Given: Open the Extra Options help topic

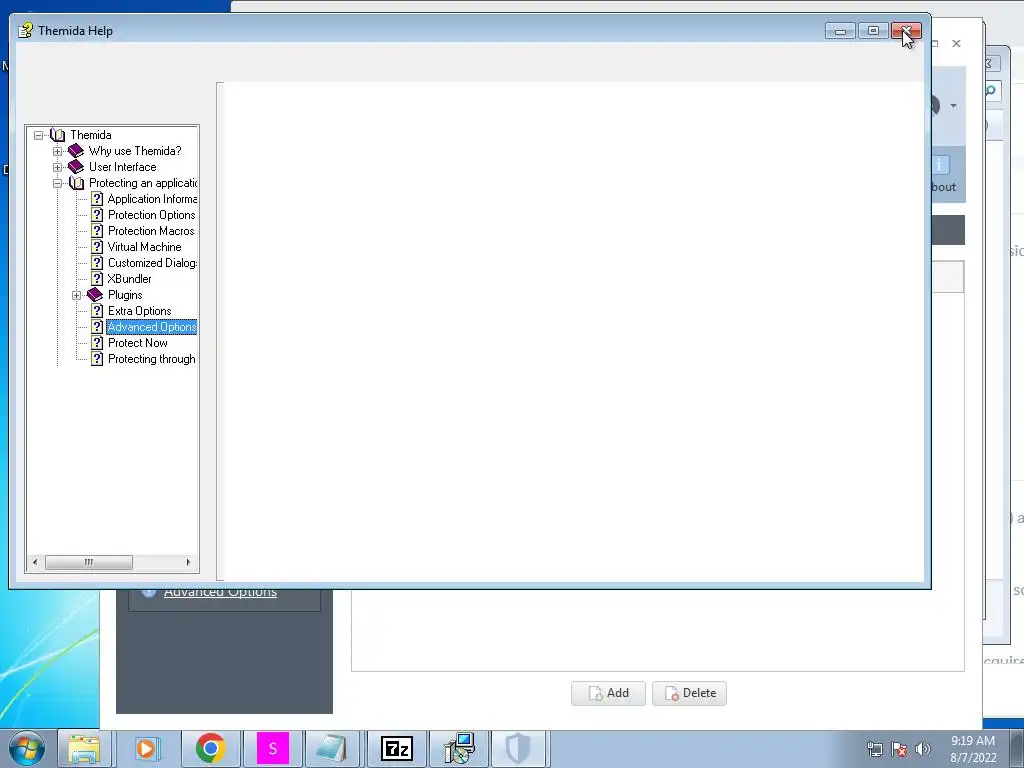Looking at the screenshot, I should click(x=140, y=311).
